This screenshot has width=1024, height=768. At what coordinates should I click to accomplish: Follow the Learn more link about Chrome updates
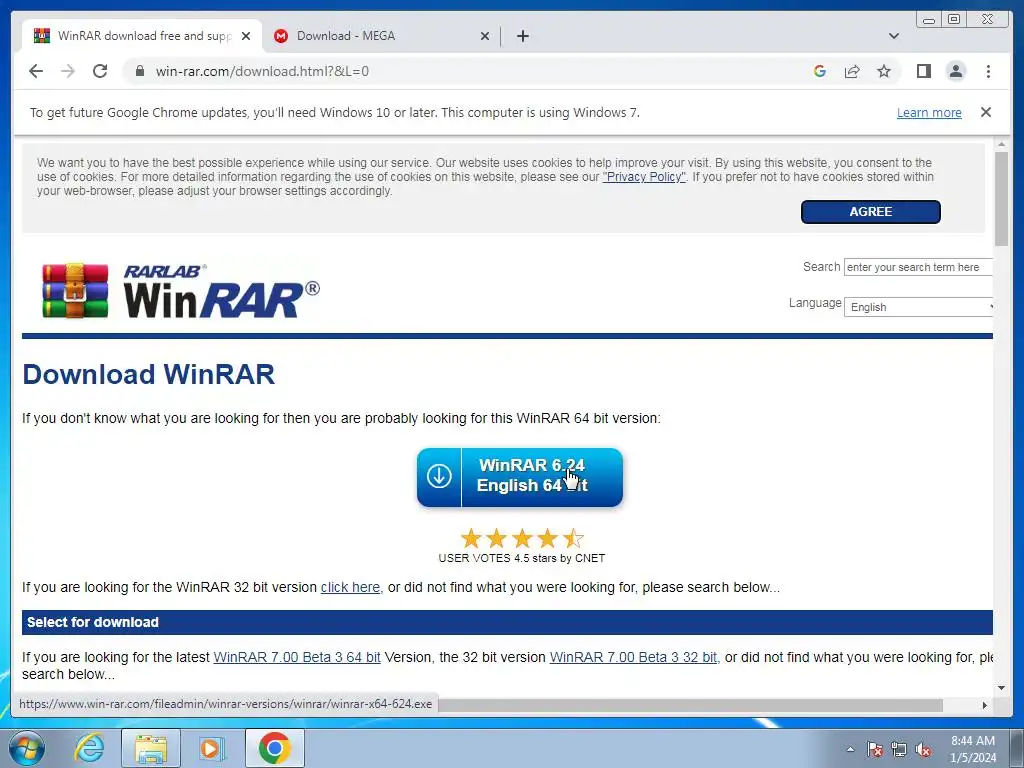click(929, 112)
